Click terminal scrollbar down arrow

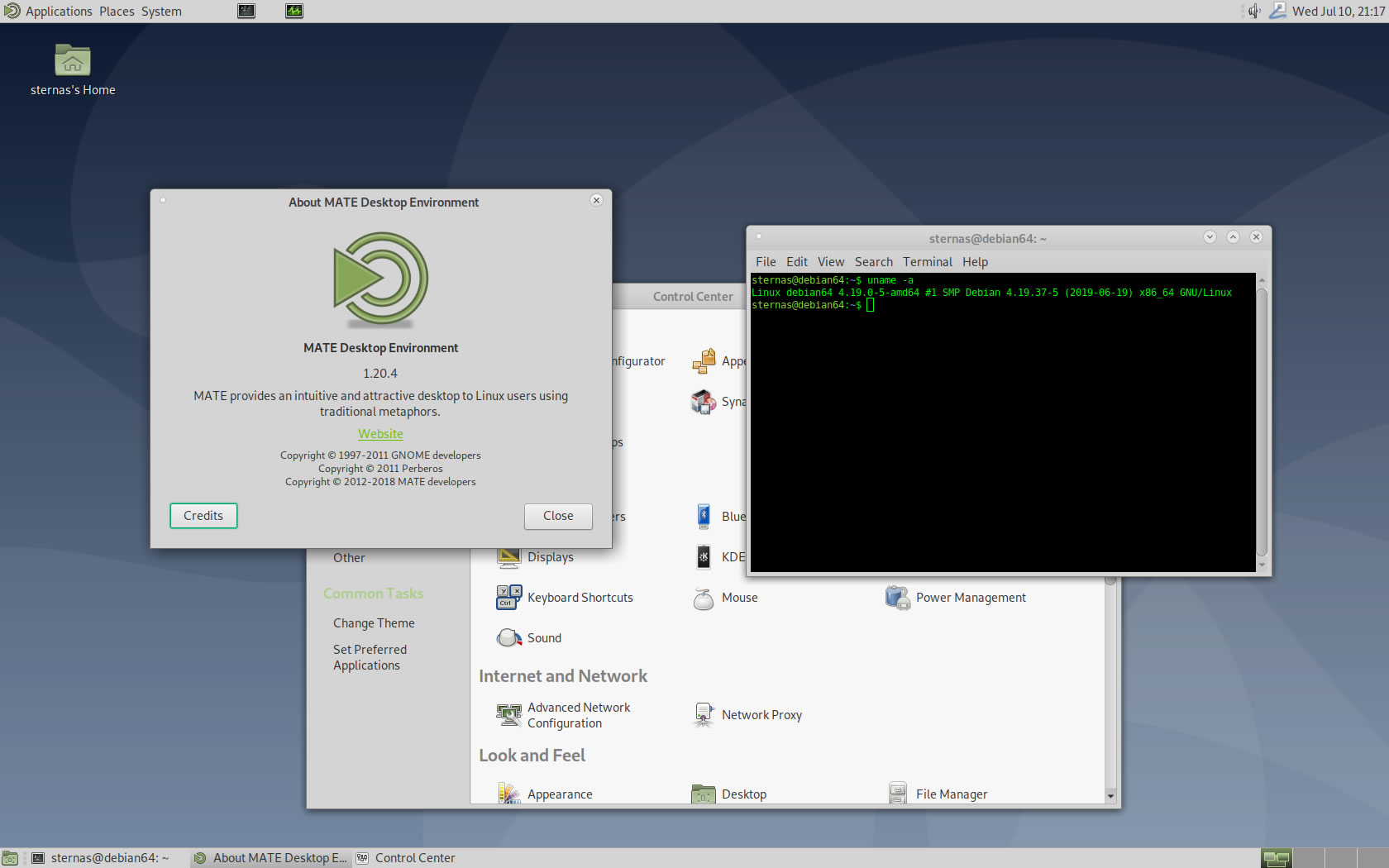coord(1262,565)
